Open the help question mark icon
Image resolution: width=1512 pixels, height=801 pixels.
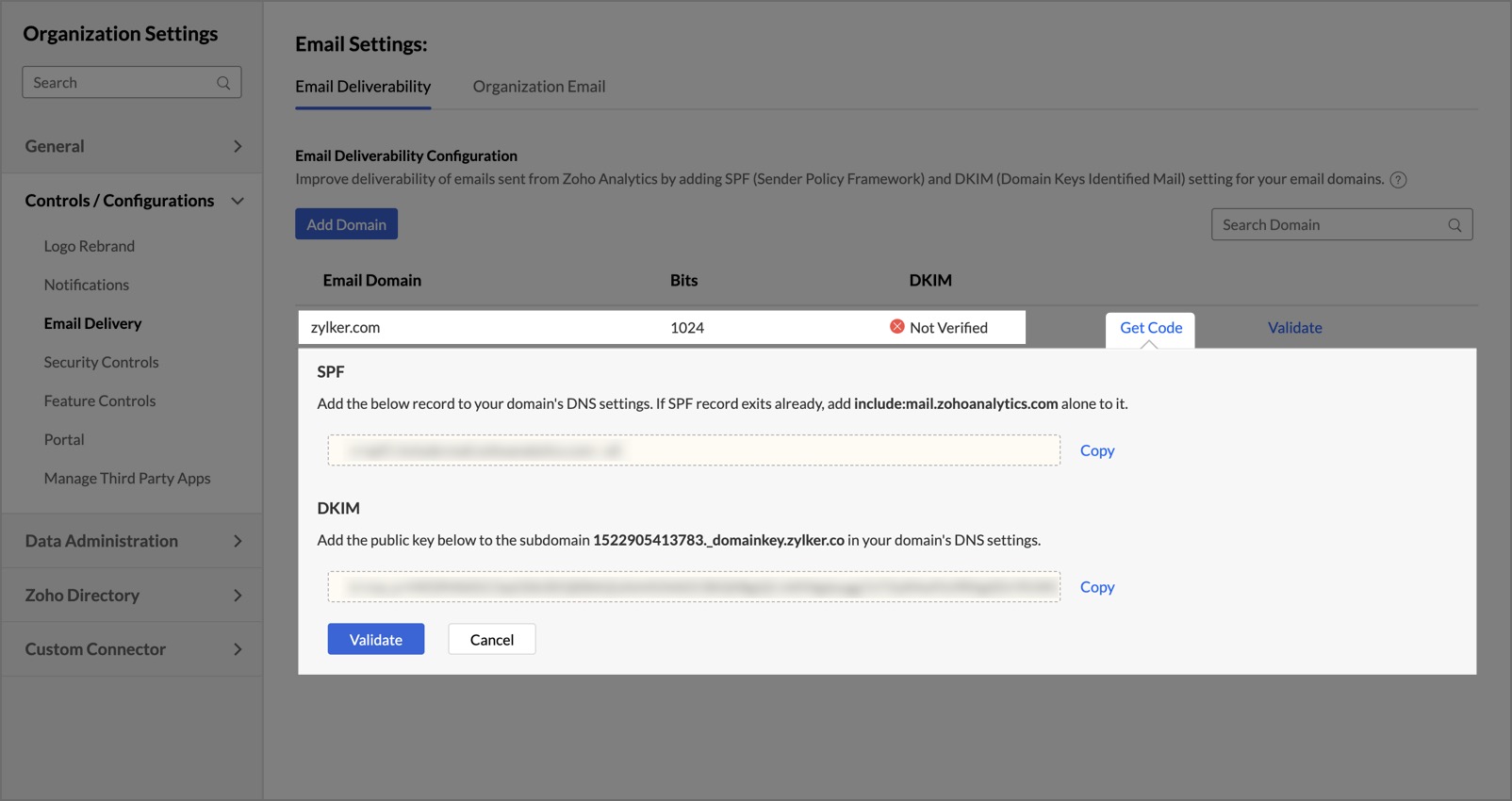pyautogui.click(x=1399, y=180)
